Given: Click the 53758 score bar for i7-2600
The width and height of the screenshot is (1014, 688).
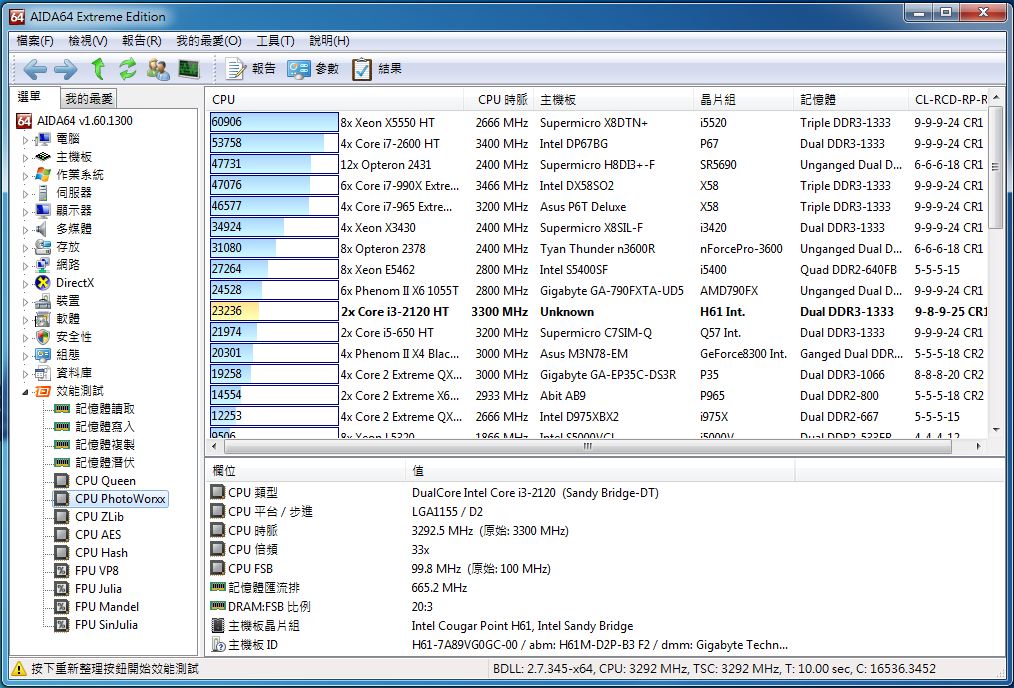Looking at the screenshot, I should 274,144.
